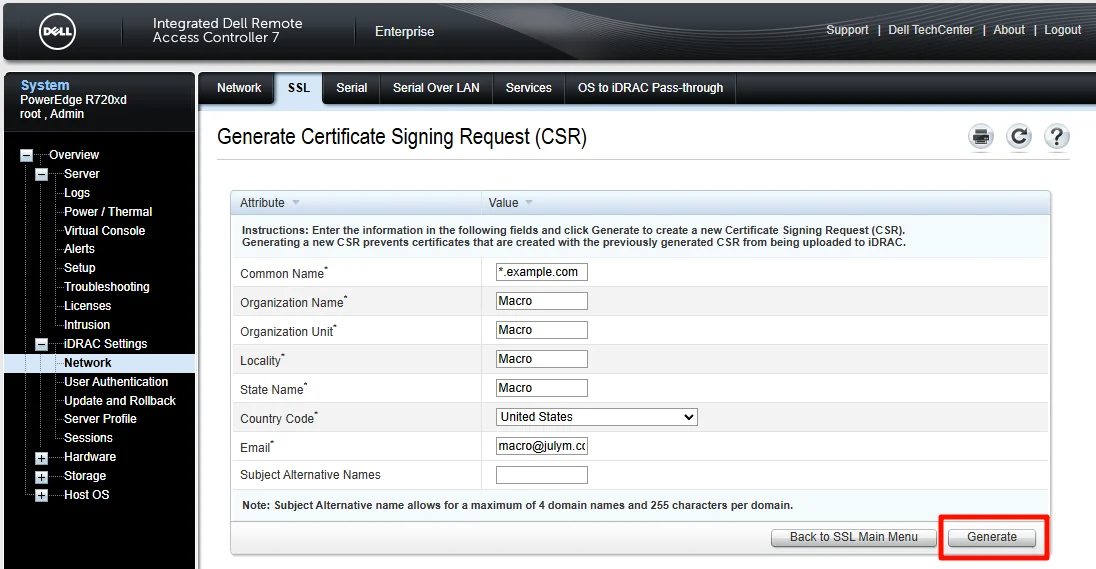Expand the Host OS tree node
This screenshot has width=1096, height=569.
[x=42, y=496]
